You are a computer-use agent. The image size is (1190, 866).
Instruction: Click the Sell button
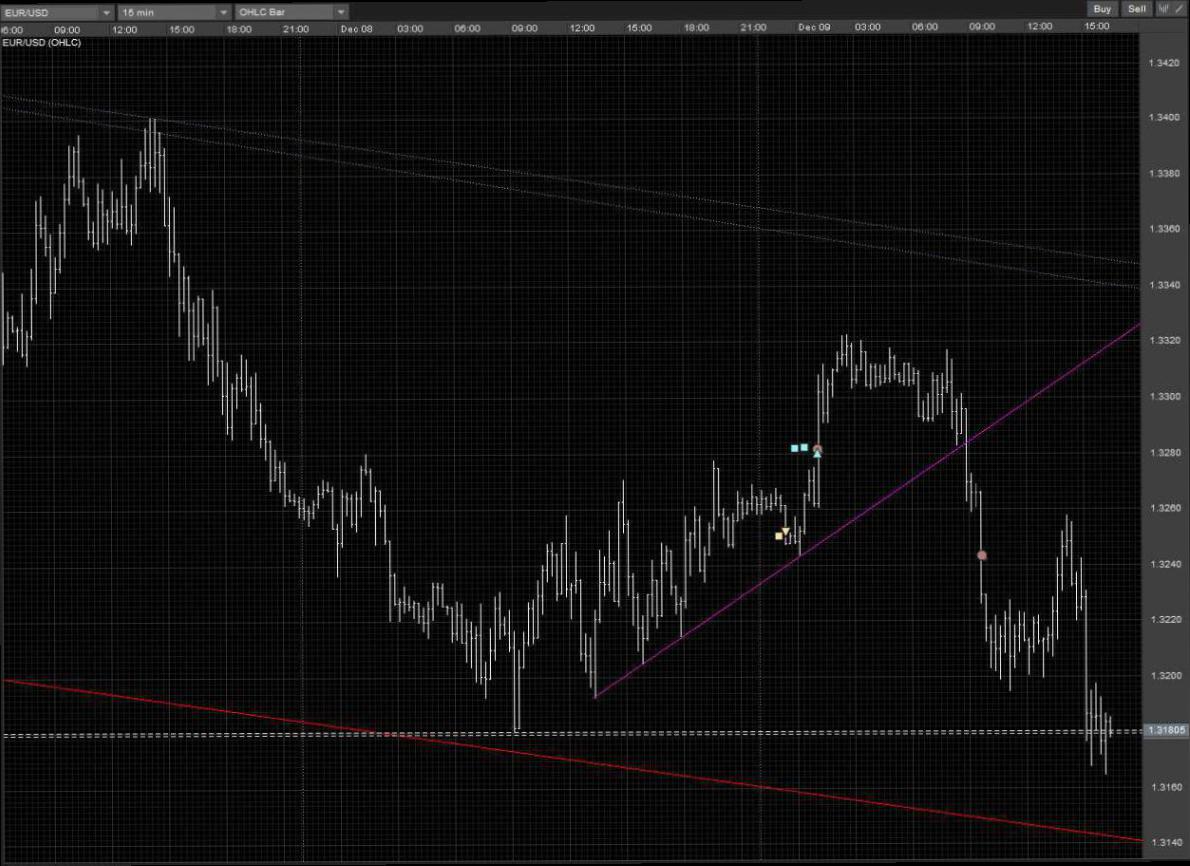point(1136,9)
